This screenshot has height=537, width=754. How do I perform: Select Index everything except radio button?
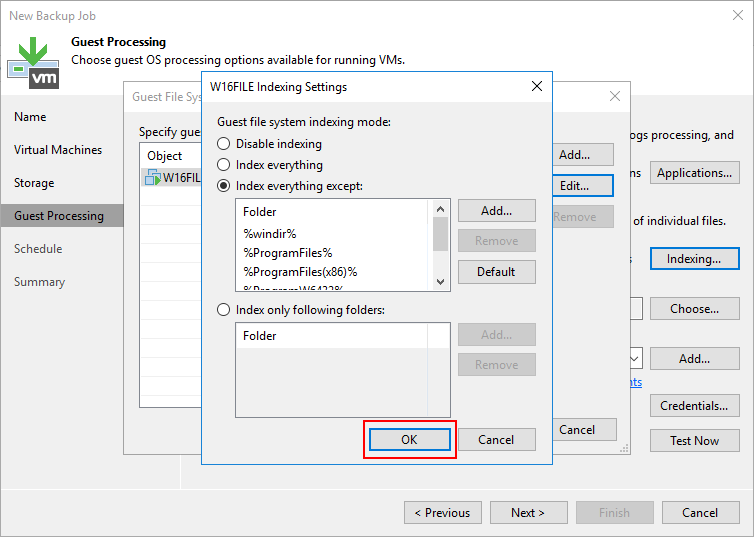(224, 186)
